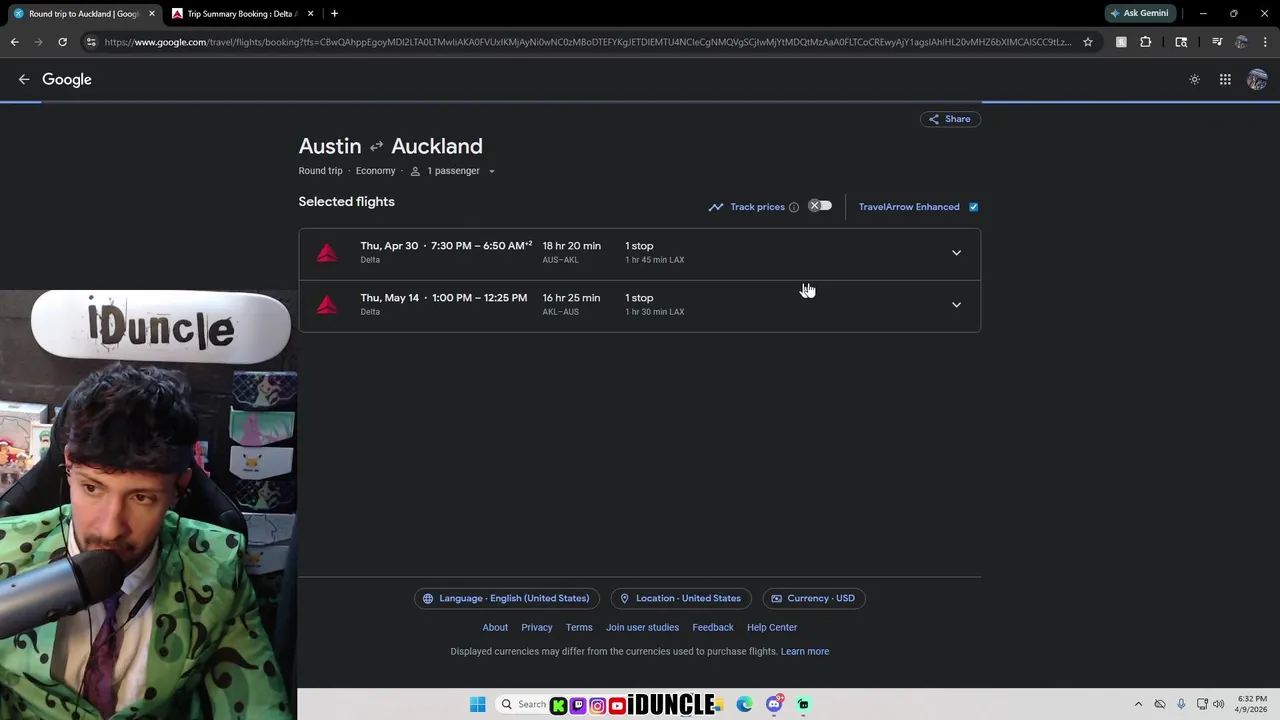Click the 1 hr 45 min LAX layover text
The width and height of the screenshot is (1280, 720).
654,260
